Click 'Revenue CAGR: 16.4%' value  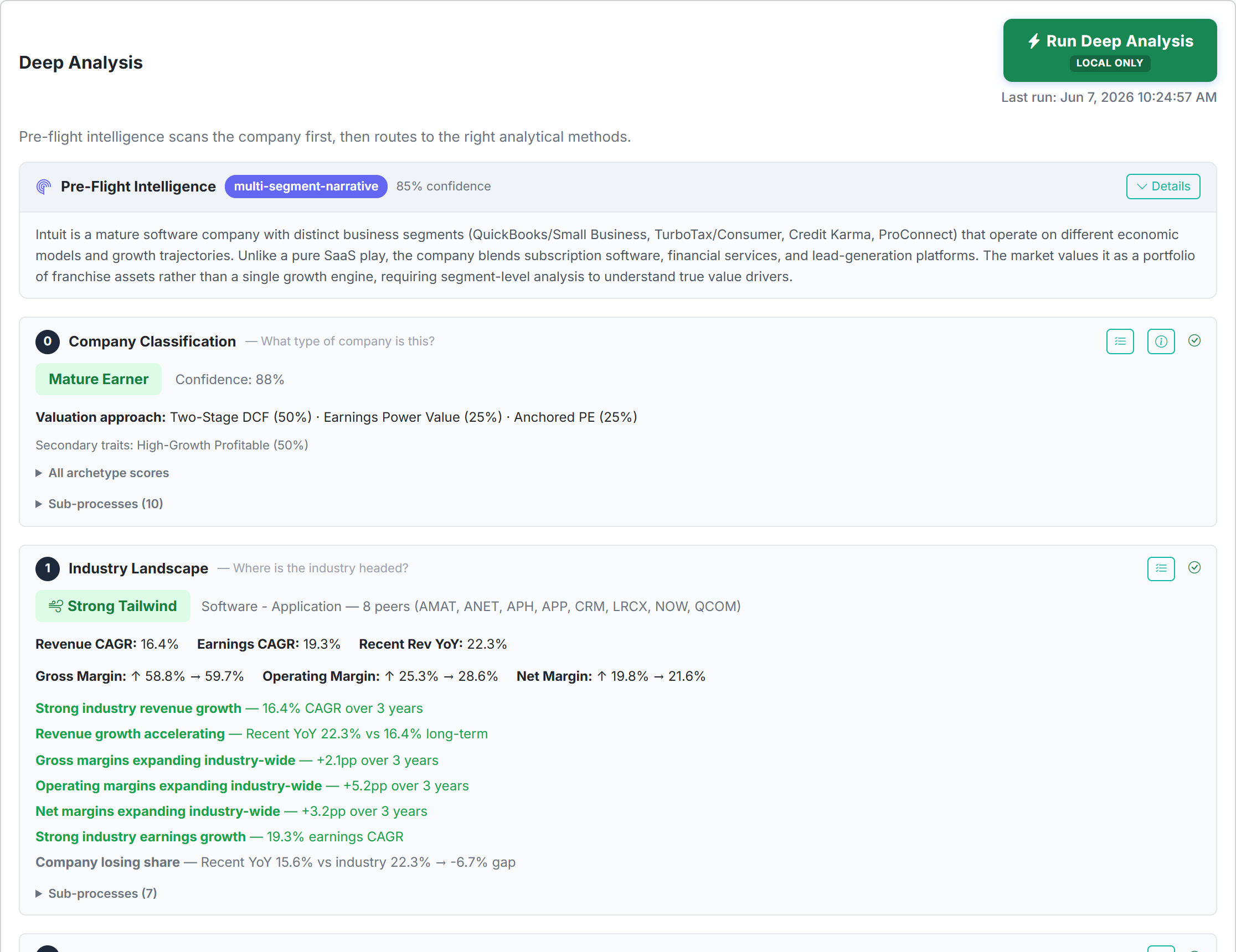coord(107,644)
